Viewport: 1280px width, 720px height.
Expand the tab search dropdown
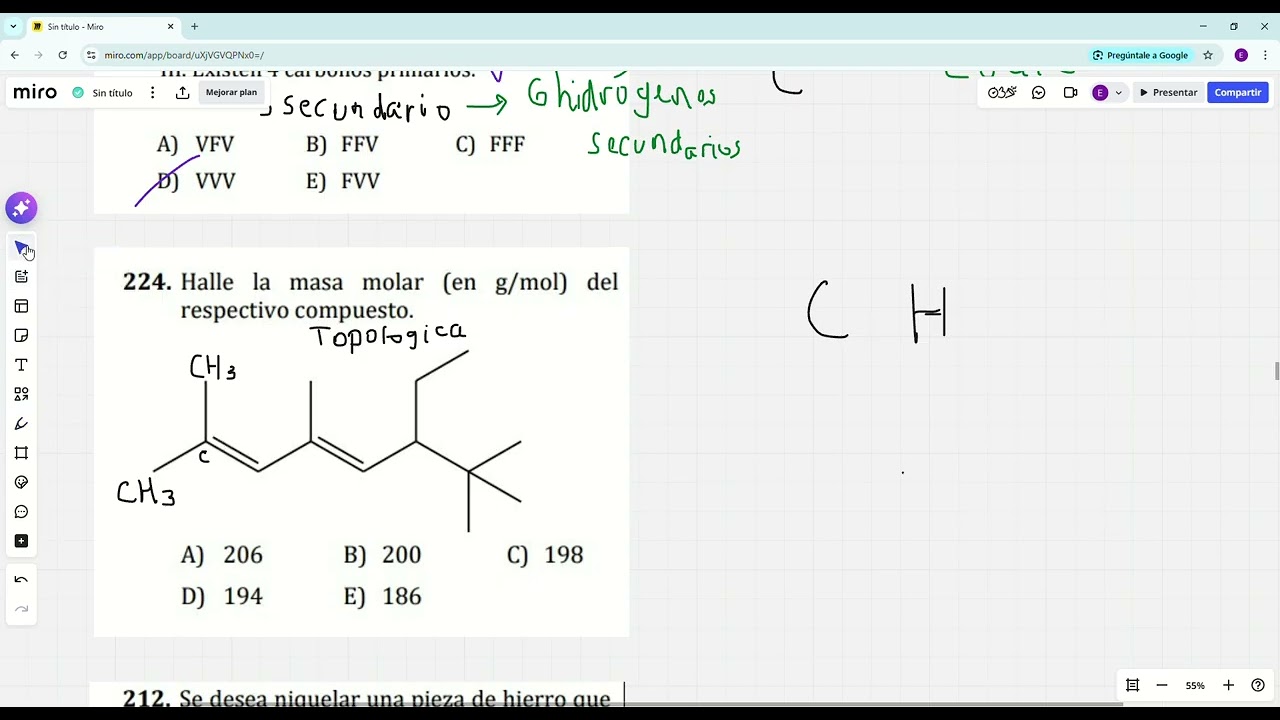pos(13,27)
